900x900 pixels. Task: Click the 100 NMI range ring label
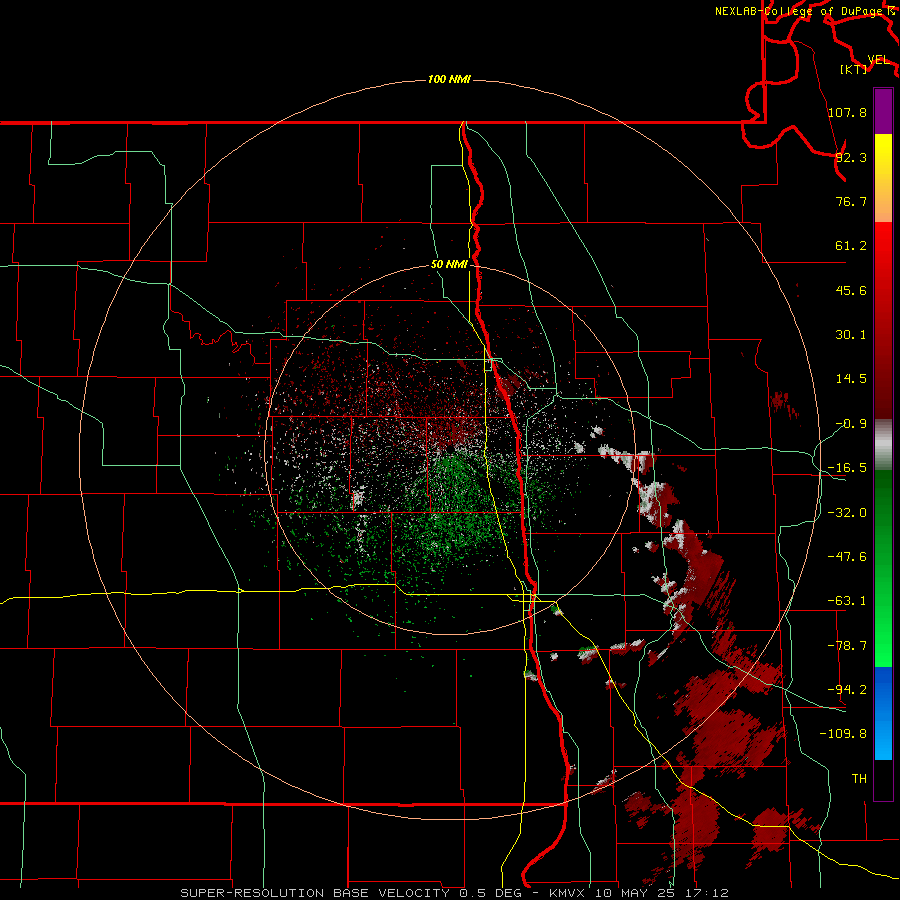[449, 79]
